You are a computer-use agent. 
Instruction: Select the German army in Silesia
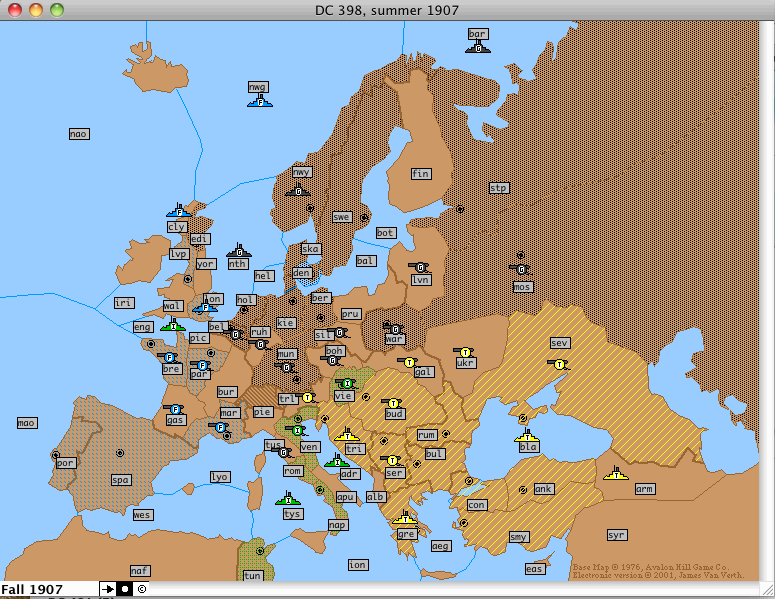[x=339, y=333]
